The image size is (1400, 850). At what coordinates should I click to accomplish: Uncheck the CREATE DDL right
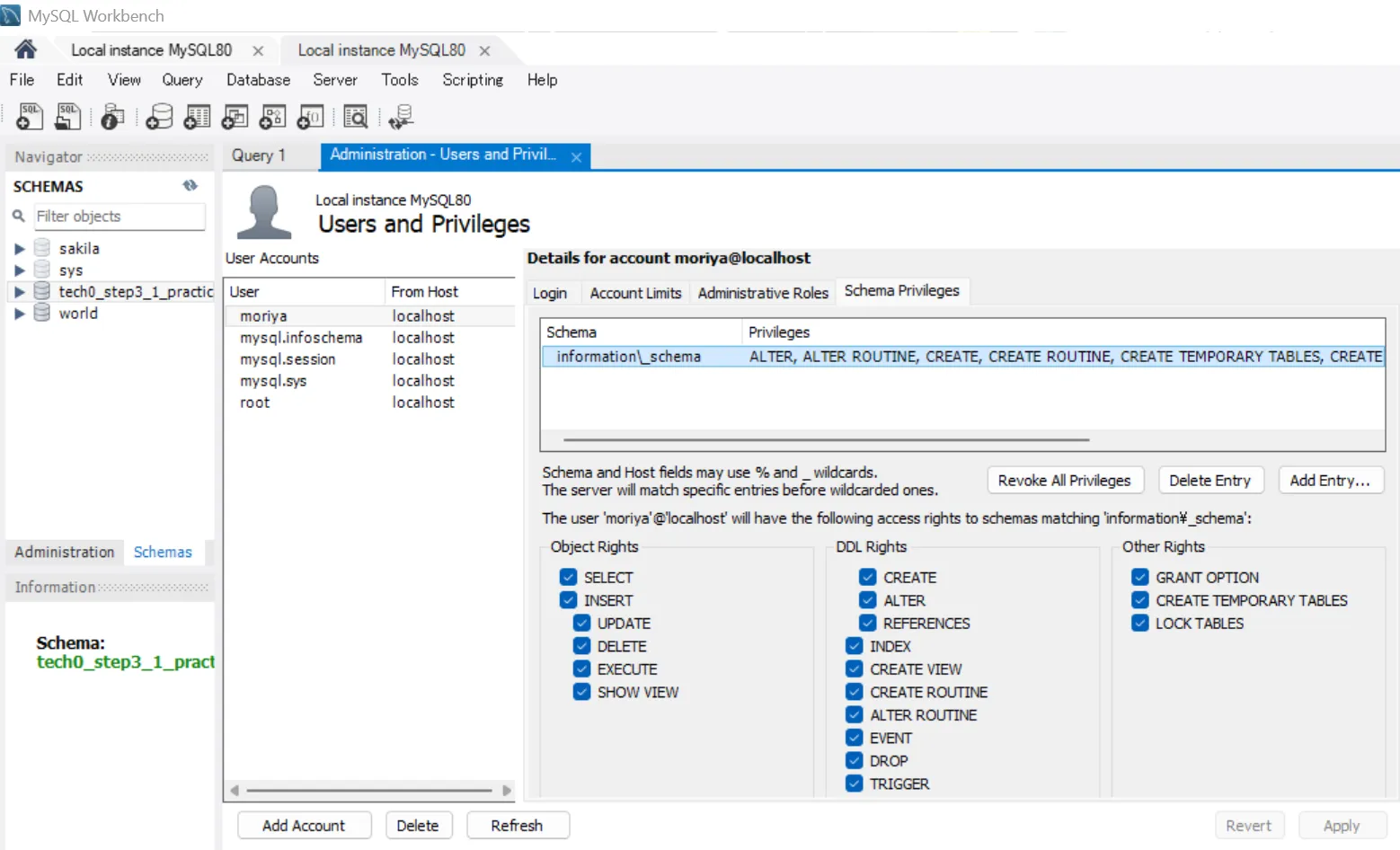click(x=867, y=577)
